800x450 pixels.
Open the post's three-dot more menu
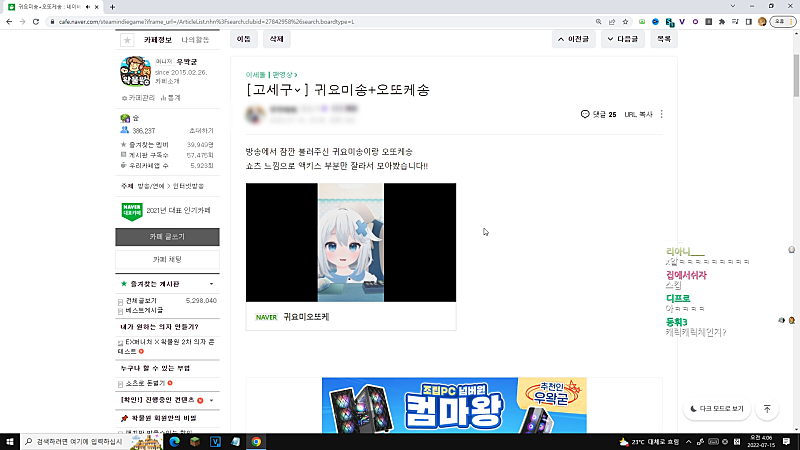[662, 114]
